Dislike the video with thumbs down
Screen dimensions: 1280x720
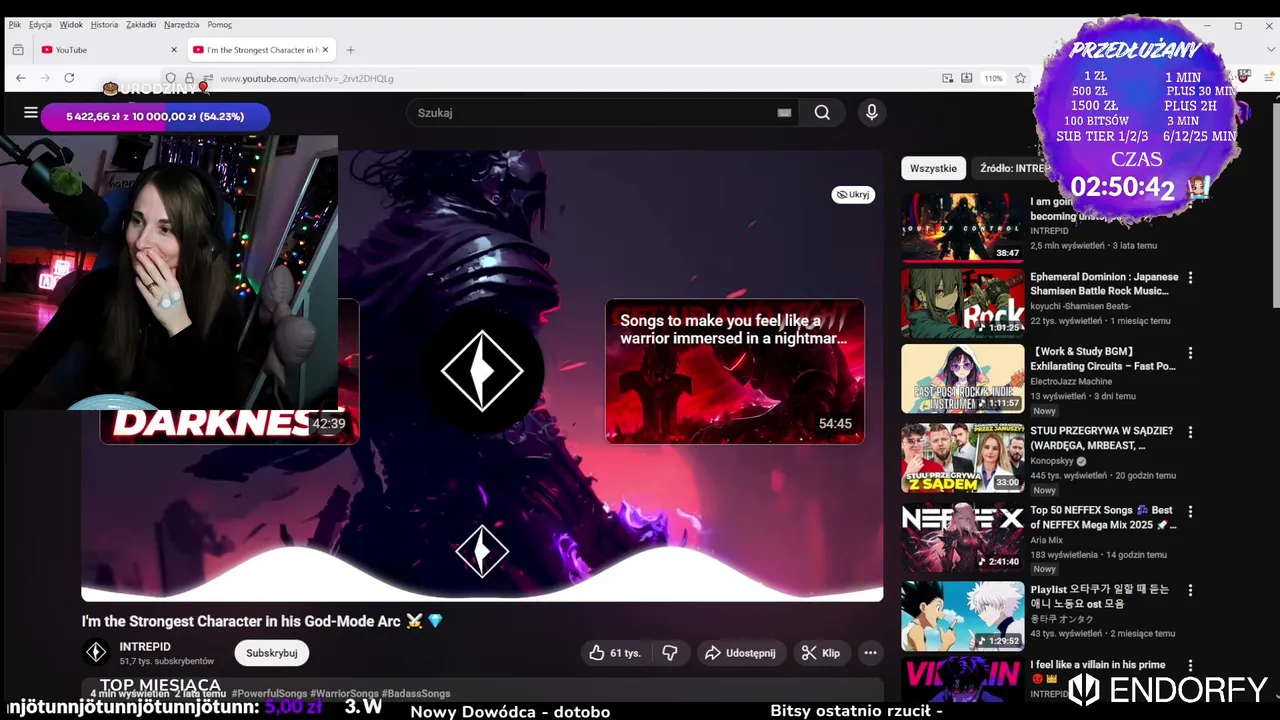pos(670,653)
